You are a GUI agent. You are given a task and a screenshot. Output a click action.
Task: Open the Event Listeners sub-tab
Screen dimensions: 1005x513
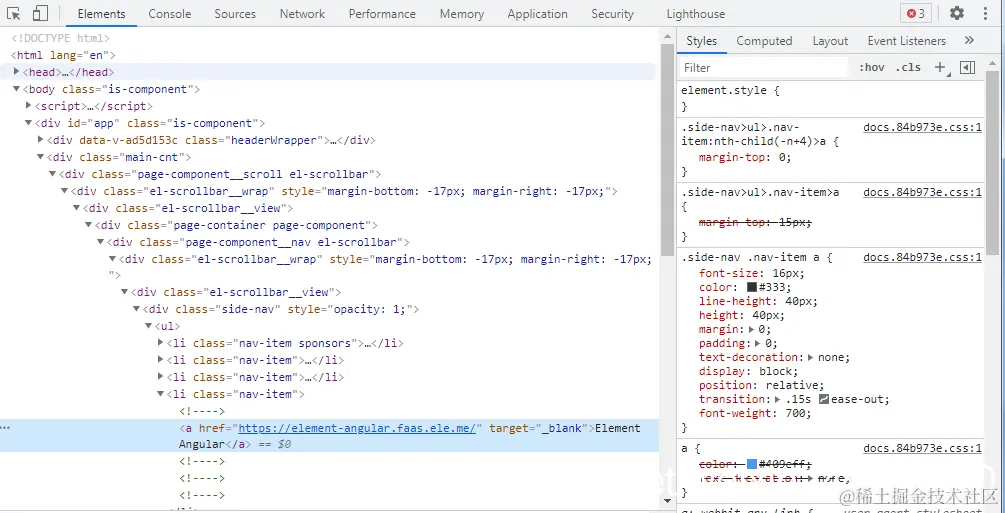pos(906,40)
